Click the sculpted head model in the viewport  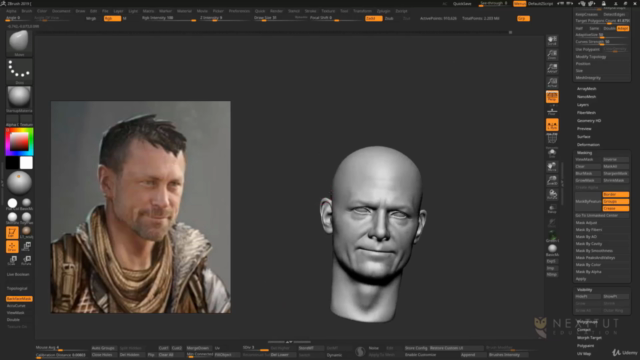pos(373,233)
